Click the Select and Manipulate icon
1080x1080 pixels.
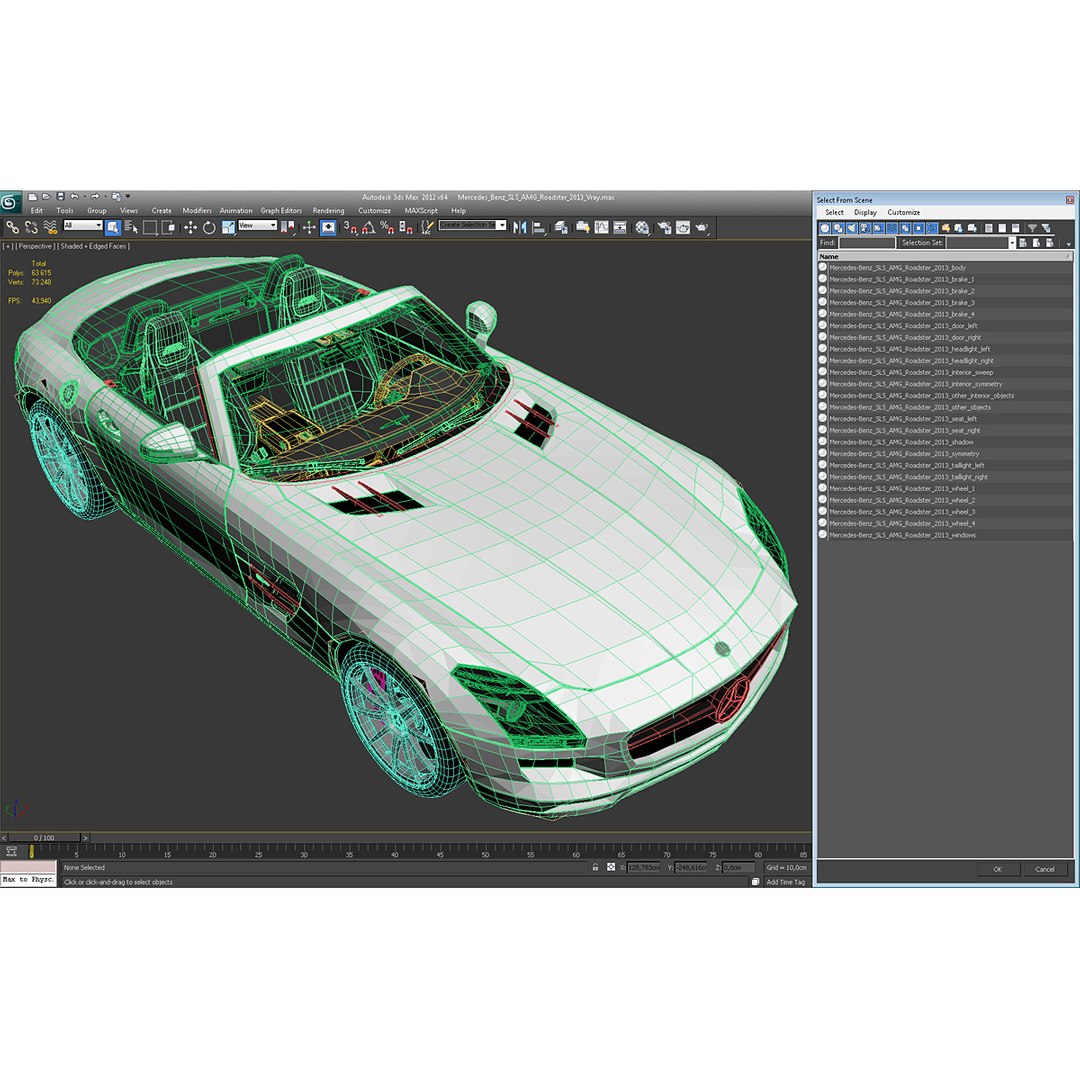309,227
